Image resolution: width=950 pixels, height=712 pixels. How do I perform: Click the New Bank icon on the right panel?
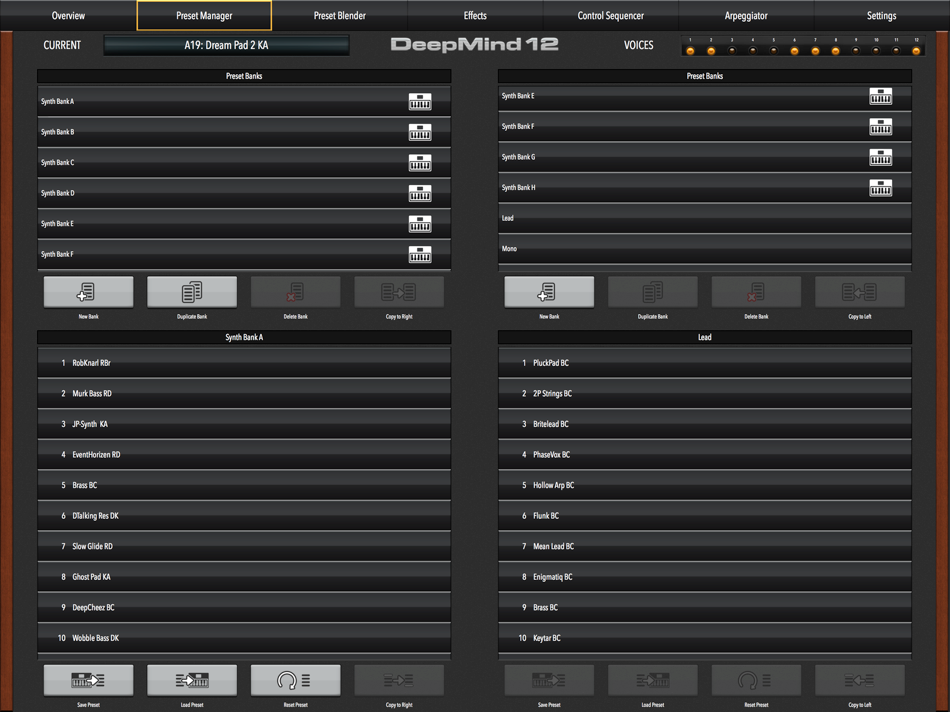coord(548,291)
